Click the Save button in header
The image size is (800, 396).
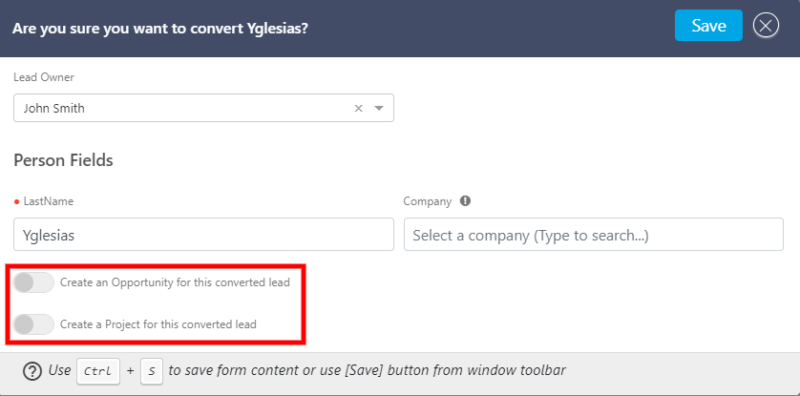709,25
